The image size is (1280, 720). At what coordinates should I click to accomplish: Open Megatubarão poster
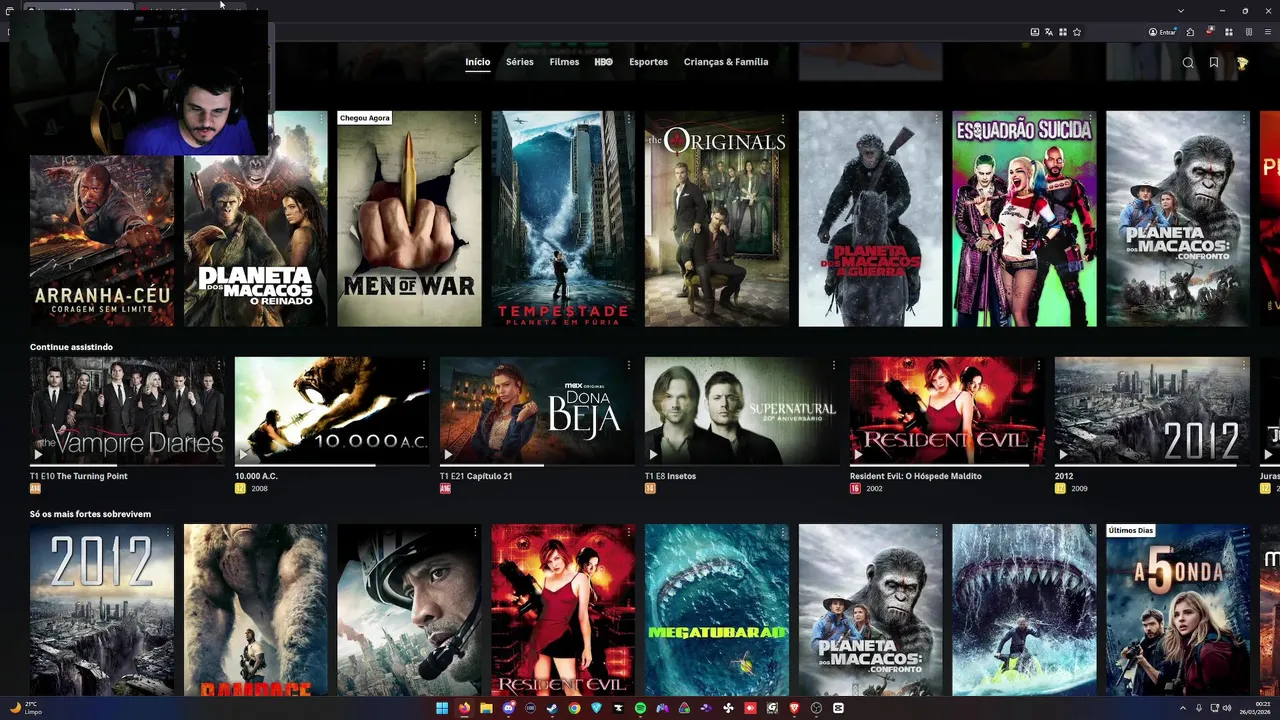coord(717,610)
